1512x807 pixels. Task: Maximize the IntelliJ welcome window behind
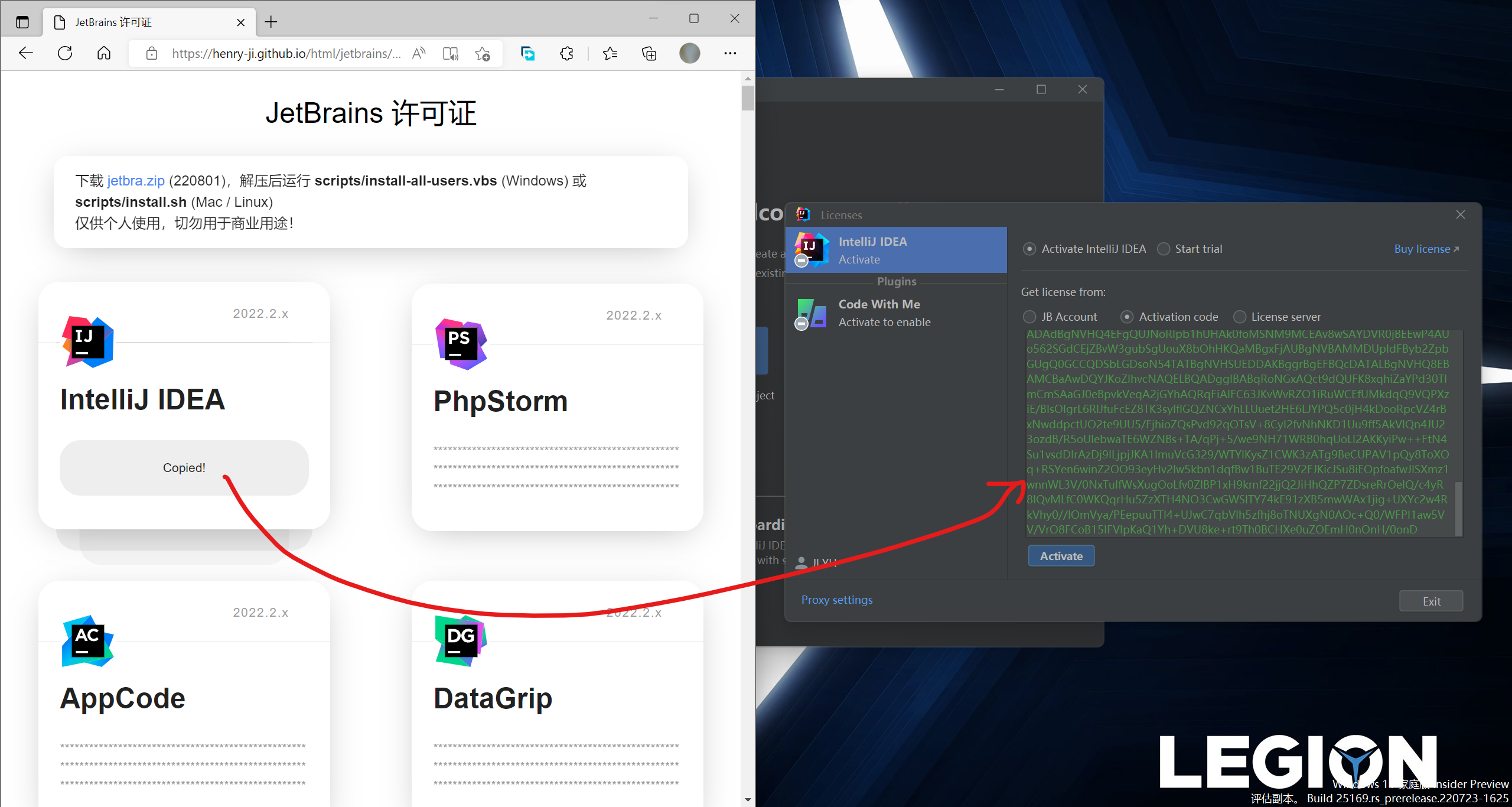pyautogui.click(x=1041, y=89)
